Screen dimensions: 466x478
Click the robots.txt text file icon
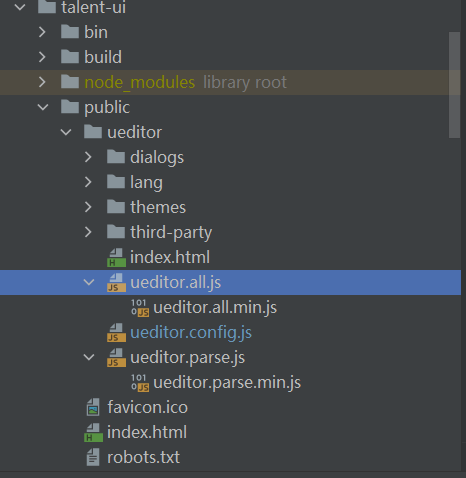93,457
